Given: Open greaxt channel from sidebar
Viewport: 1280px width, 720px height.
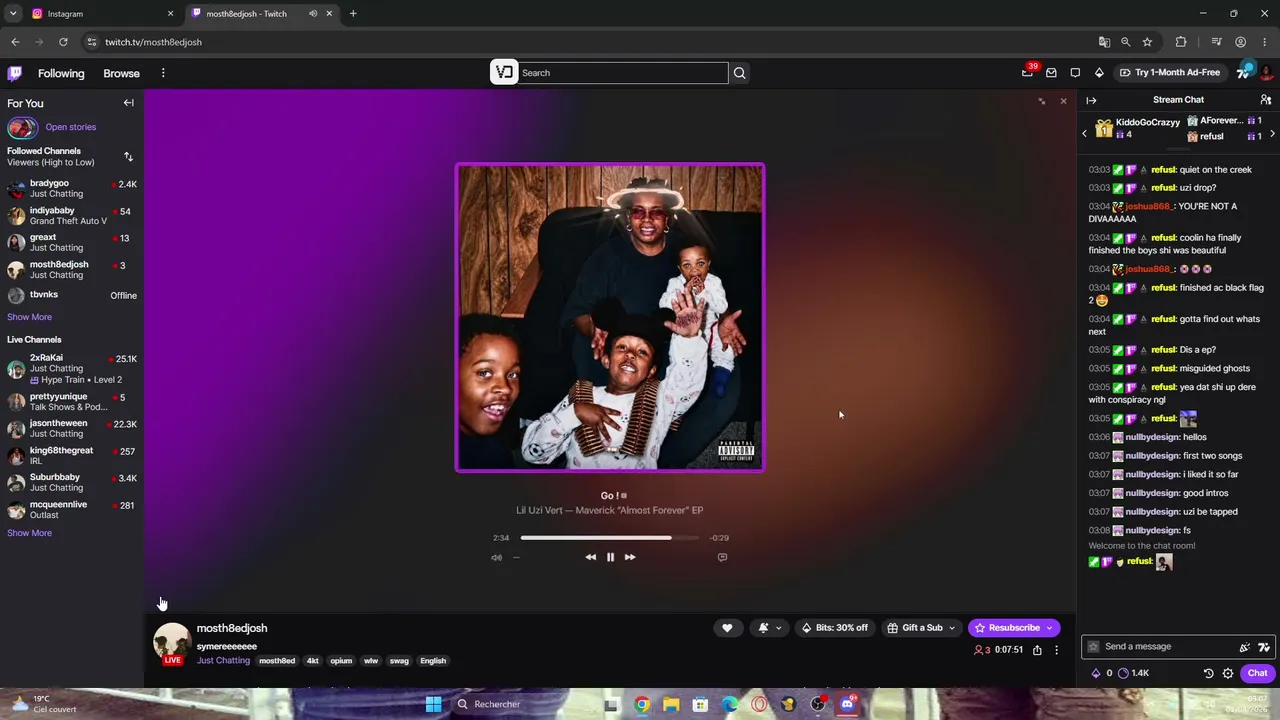Looking at the screenshot, I should click(72, 243).
